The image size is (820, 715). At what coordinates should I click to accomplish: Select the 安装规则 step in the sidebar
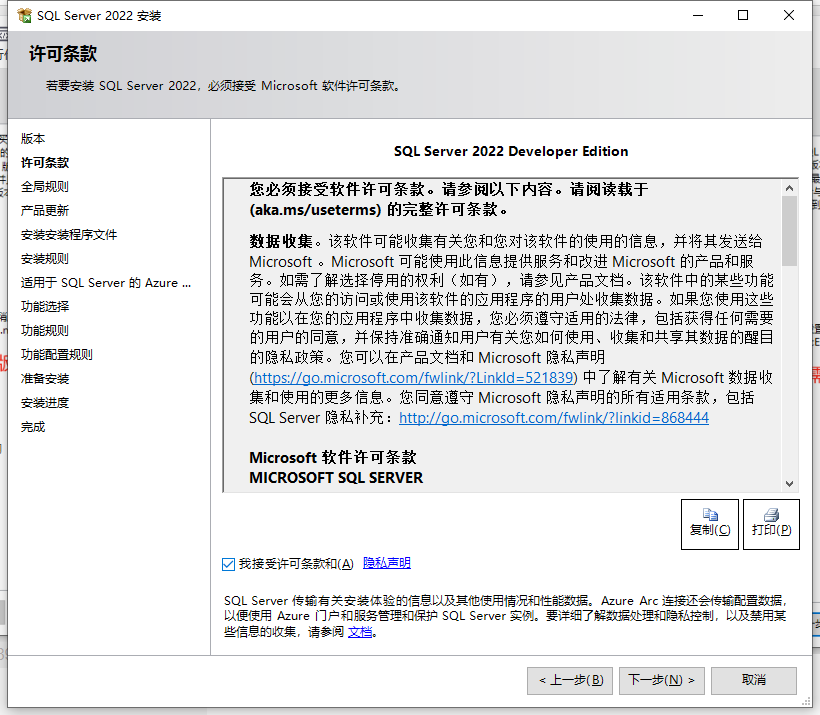tap(45, 259)
